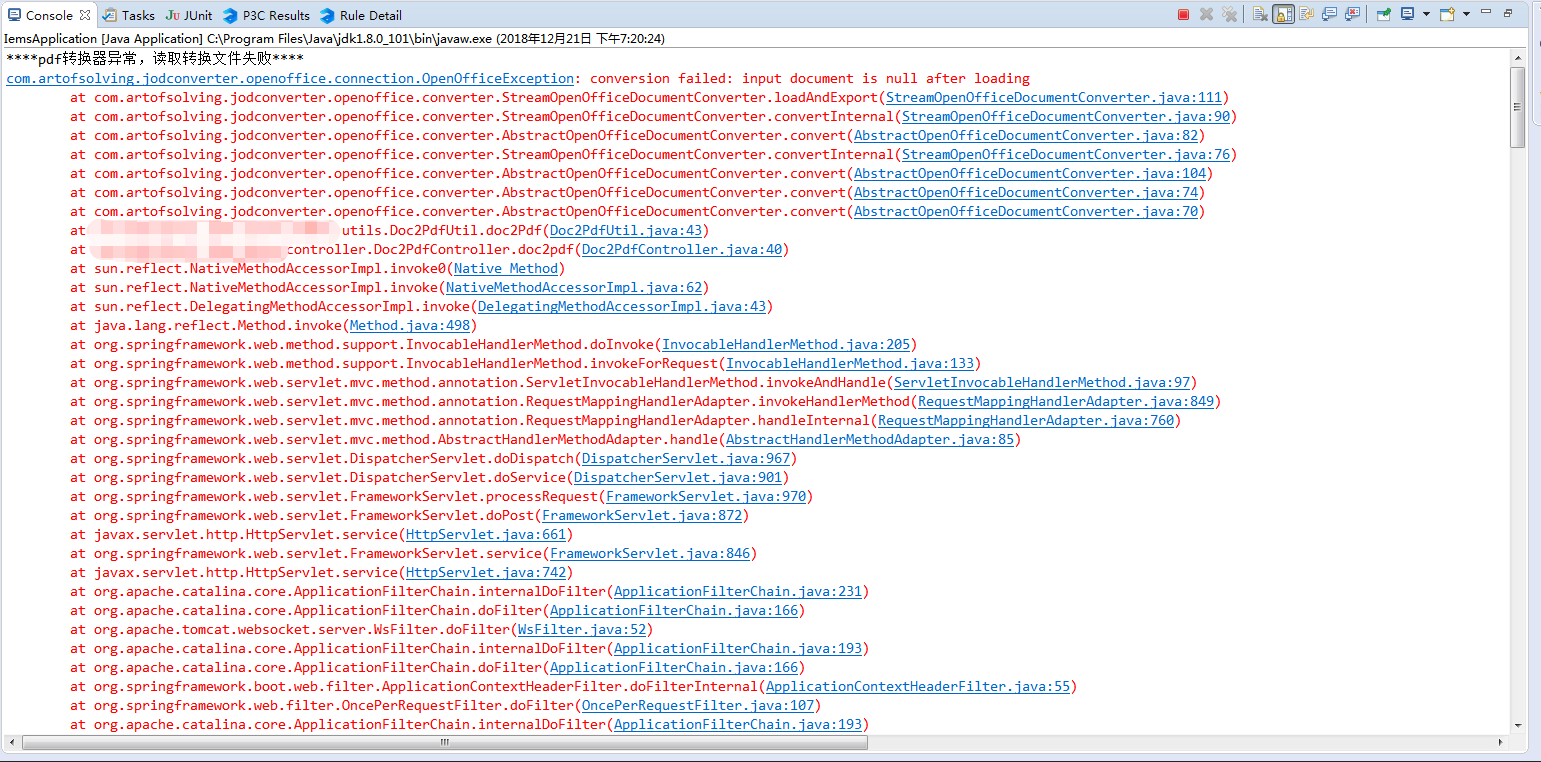Screen dimensions: 1541x762
Task: Open StreamOpenOfficeDocumentConverter.java:111 link
Action: [x=1054, y=97]
